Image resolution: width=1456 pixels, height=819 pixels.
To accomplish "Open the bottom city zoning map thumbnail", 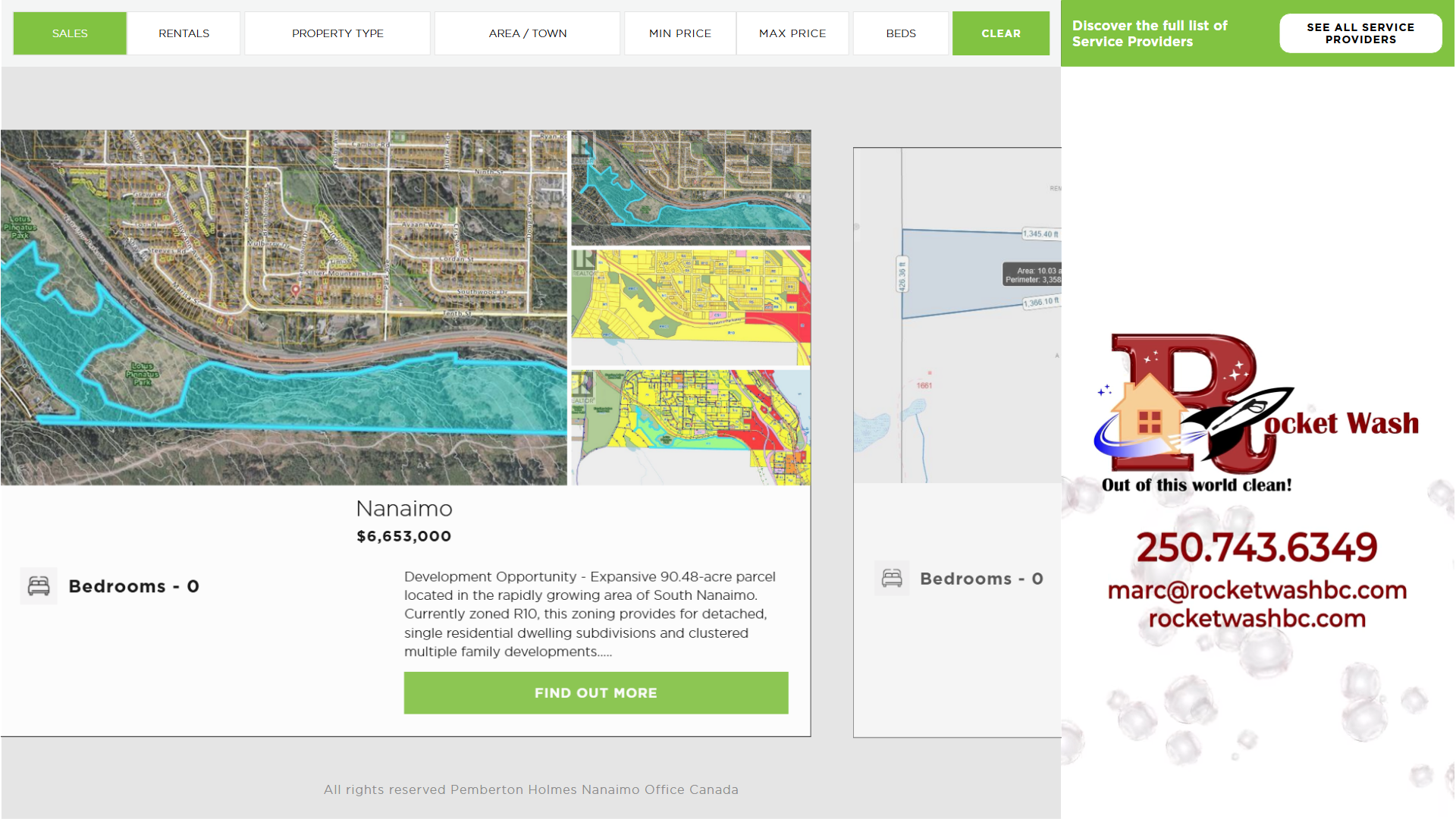I will click(690, 427).
